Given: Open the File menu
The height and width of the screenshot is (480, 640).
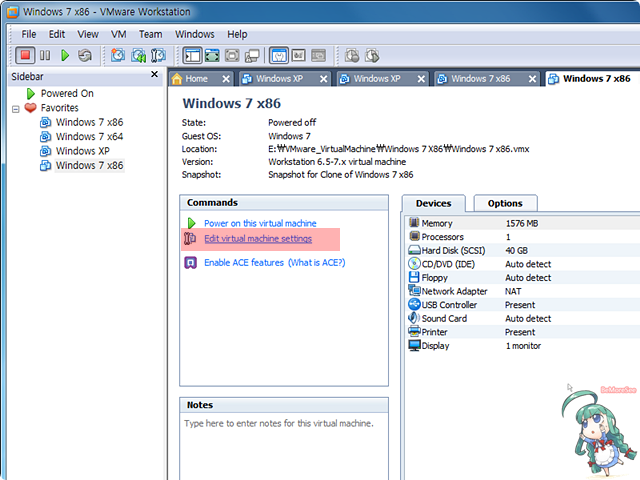Looking at the screenshot, I should click(29, 34).
